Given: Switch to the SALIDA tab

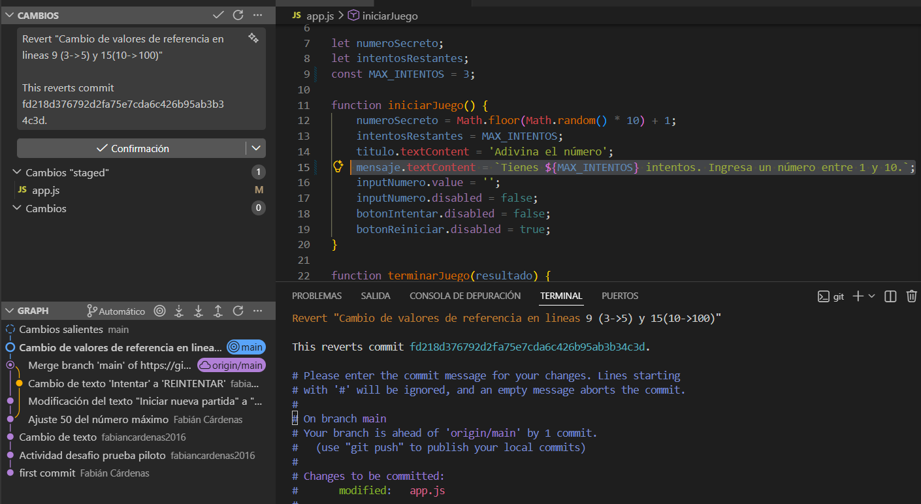Looking at the screenshot, I should coord(375,295).
